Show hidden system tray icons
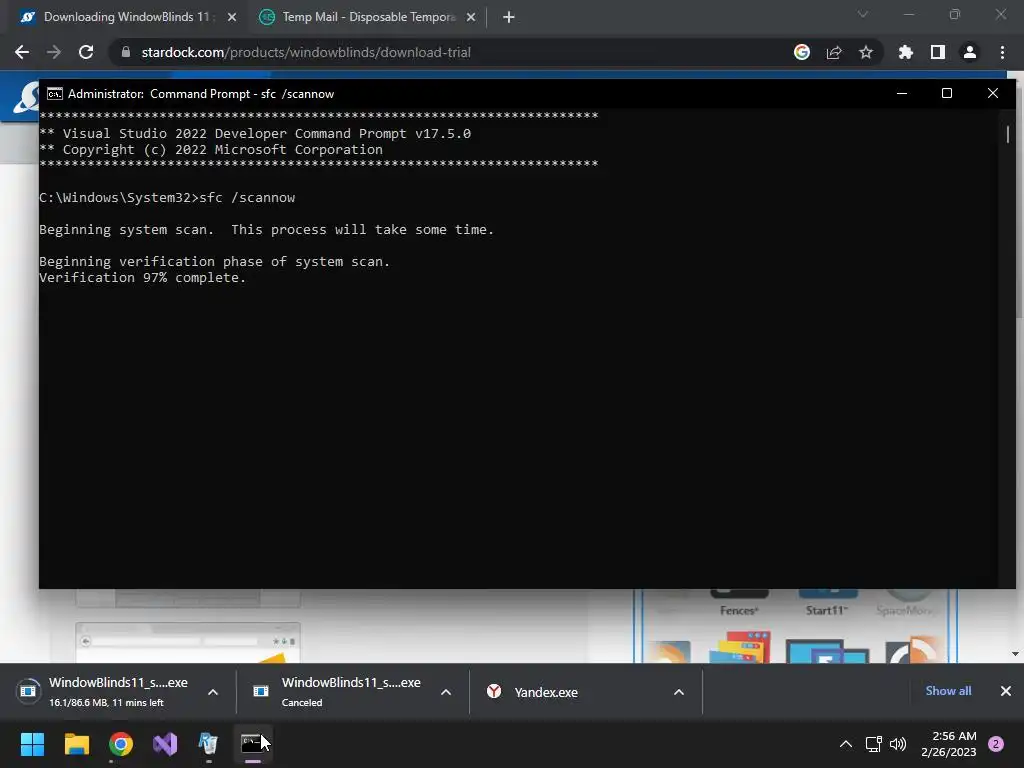The width and height of the screenshot is (1024, 768). [845, 744]
